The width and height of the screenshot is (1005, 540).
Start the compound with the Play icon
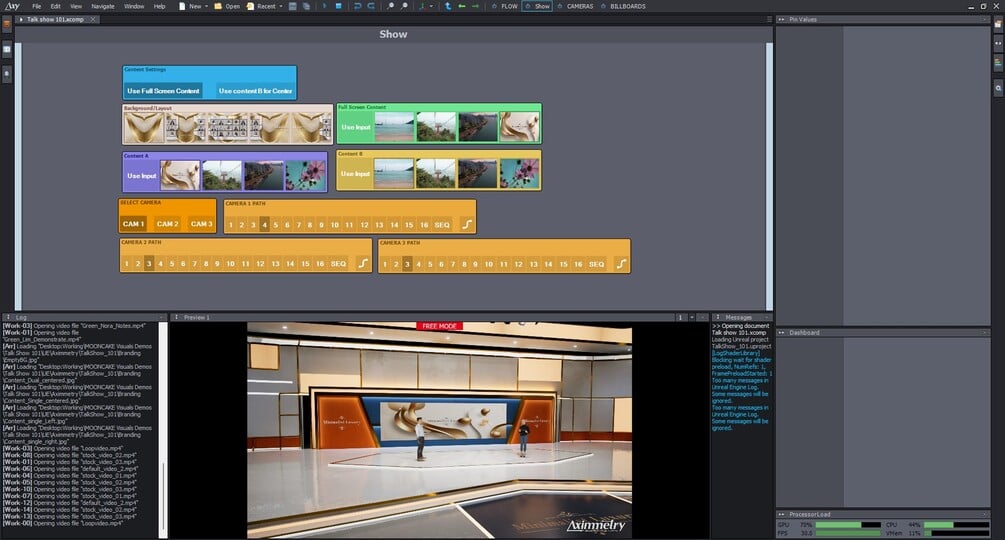click(x=324, y=6)
